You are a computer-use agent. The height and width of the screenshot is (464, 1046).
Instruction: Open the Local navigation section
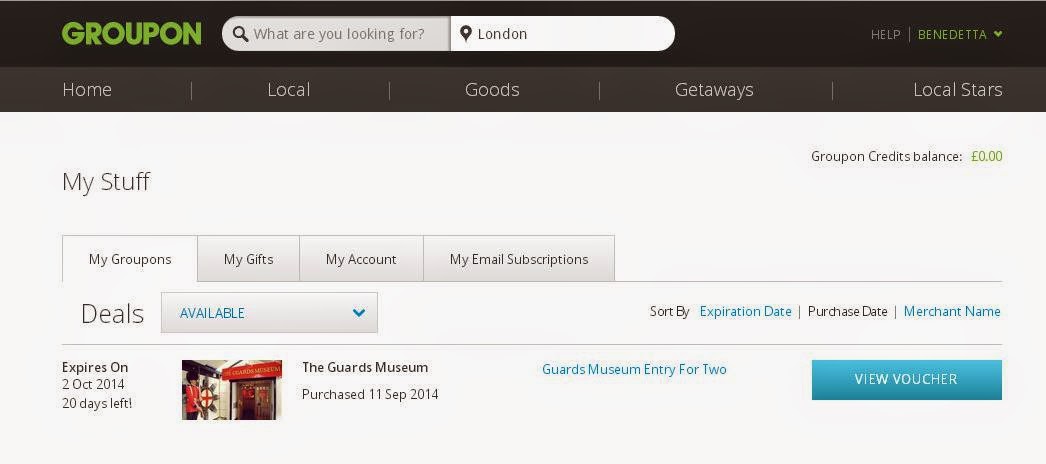click(x=288, y=89)
